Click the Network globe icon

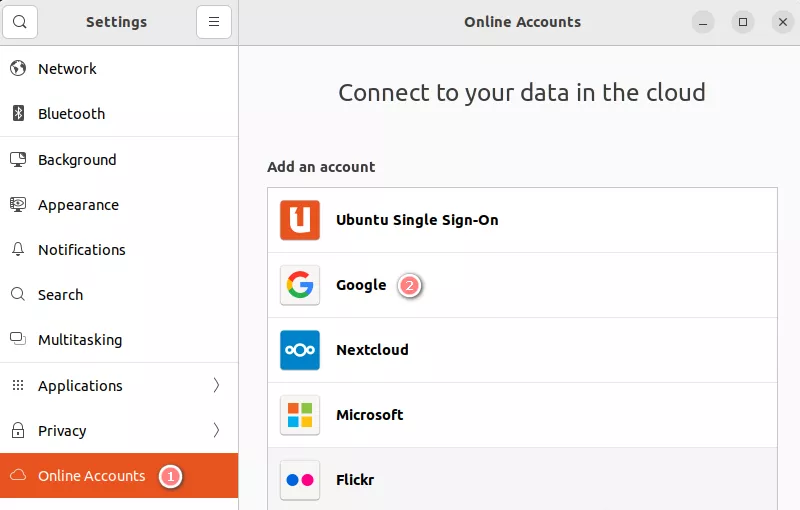tap(18, 68)
